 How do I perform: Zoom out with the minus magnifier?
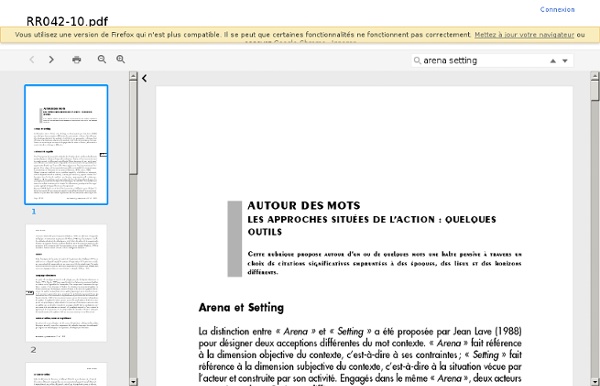point(102,59)
